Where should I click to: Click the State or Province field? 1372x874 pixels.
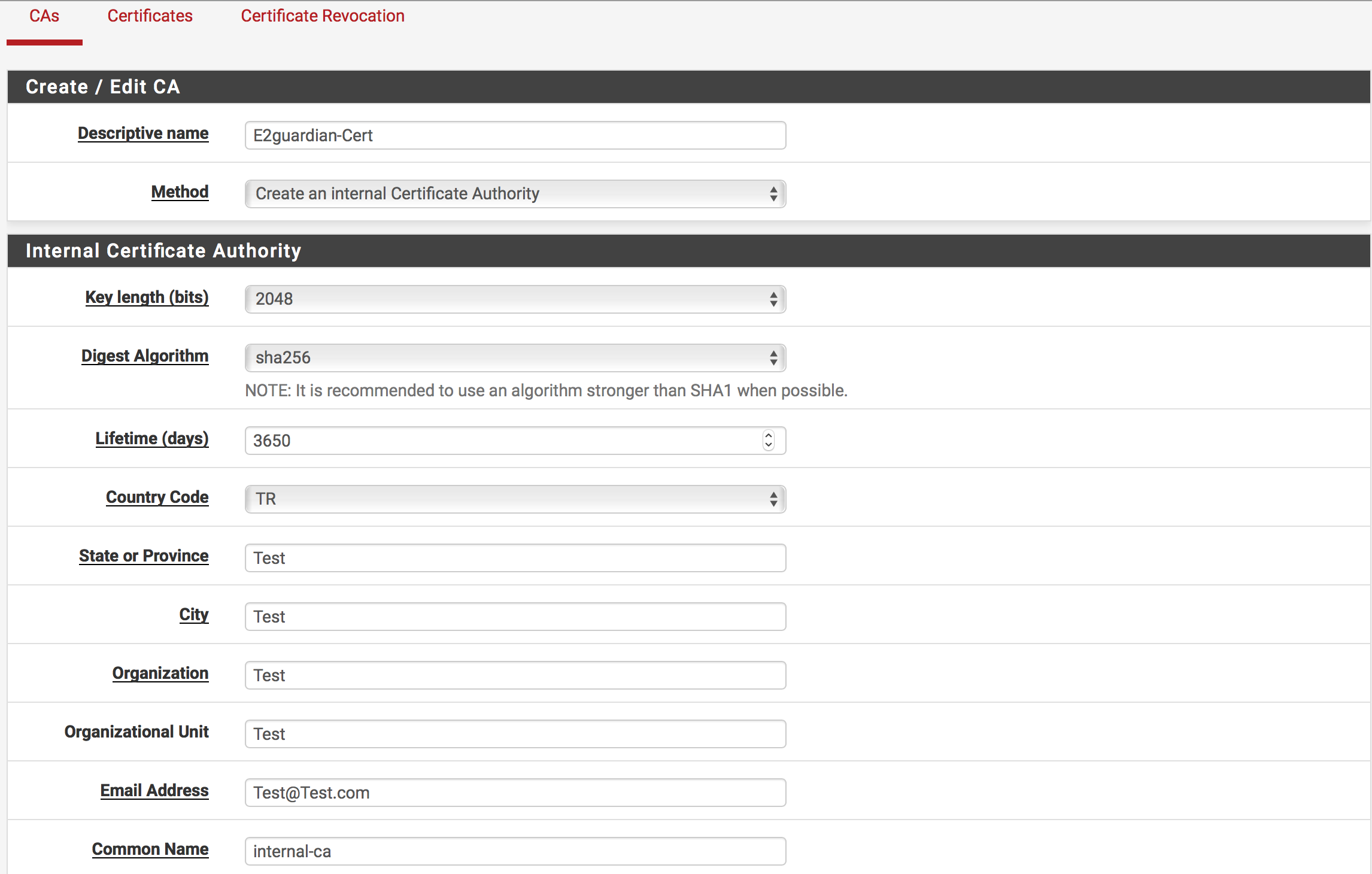tap(515, 558)
